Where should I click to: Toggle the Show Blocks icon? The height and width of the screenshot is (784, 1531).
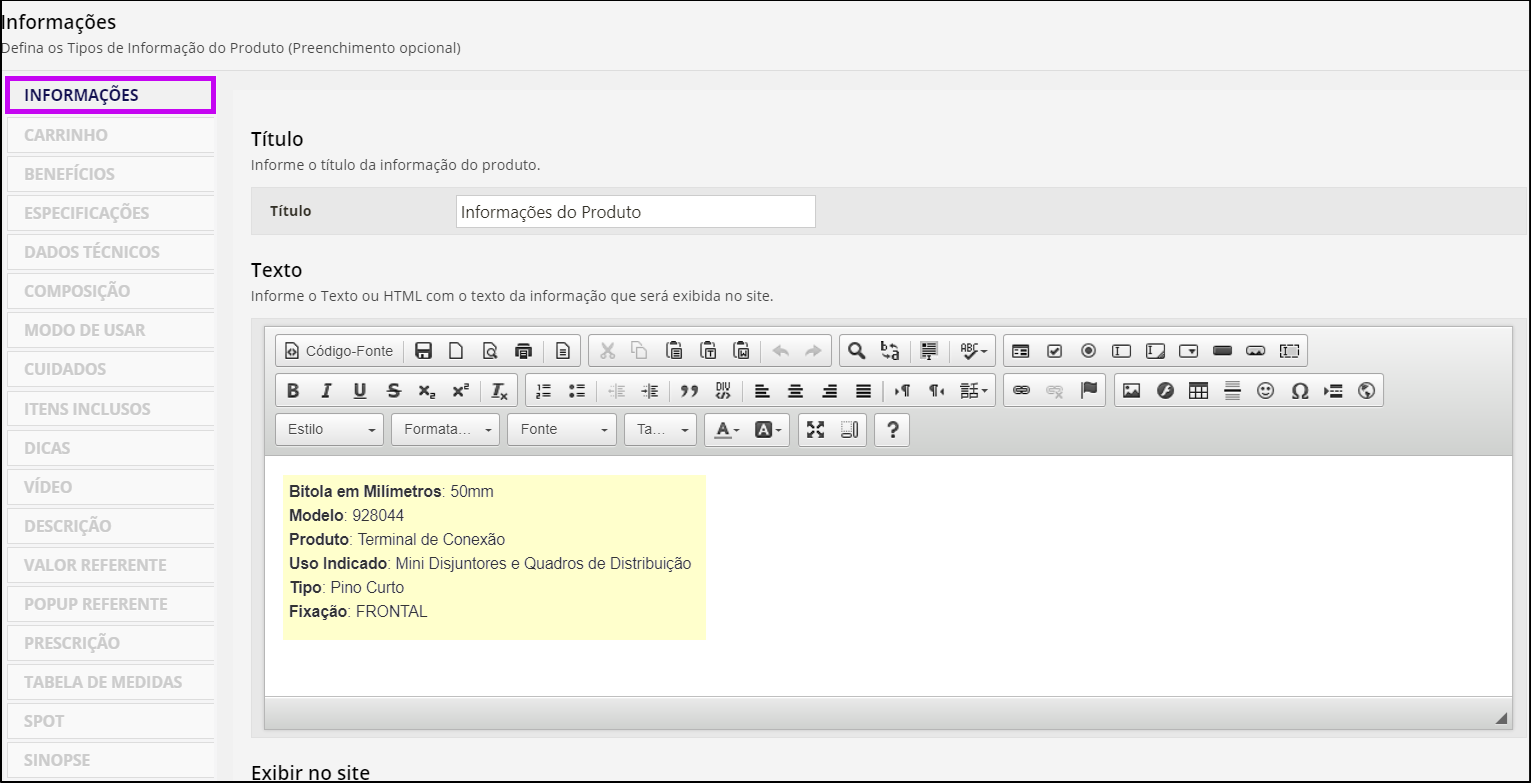point(850,430)
